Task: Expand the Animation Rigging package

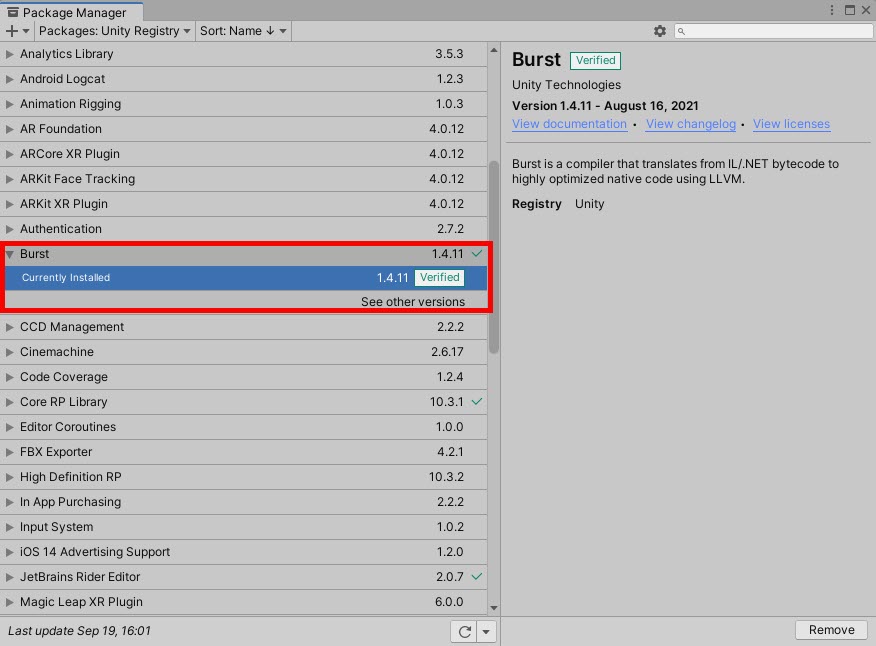Action: coord(9,104)
